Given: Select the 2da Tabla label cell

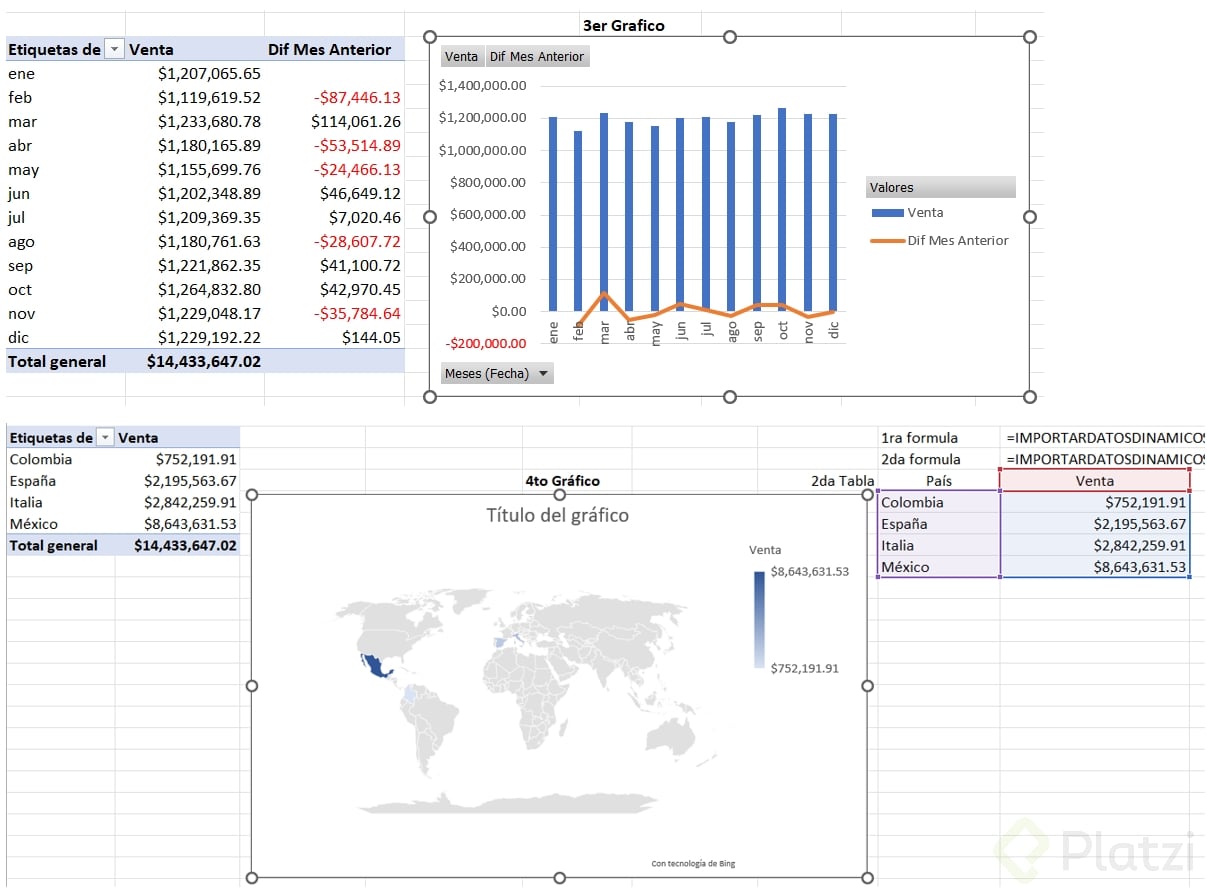Looking at the screenshot, I should point(843,480).
